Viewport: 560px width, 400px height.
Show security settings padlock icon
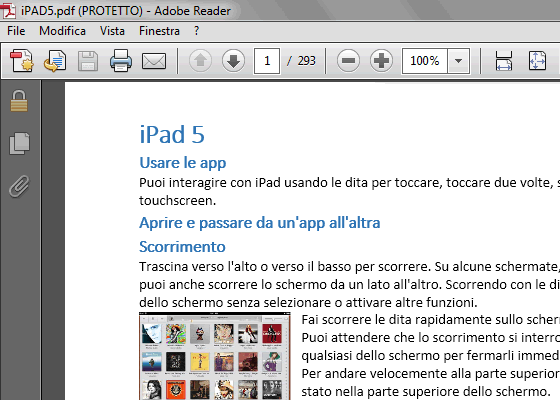[19, 101]
